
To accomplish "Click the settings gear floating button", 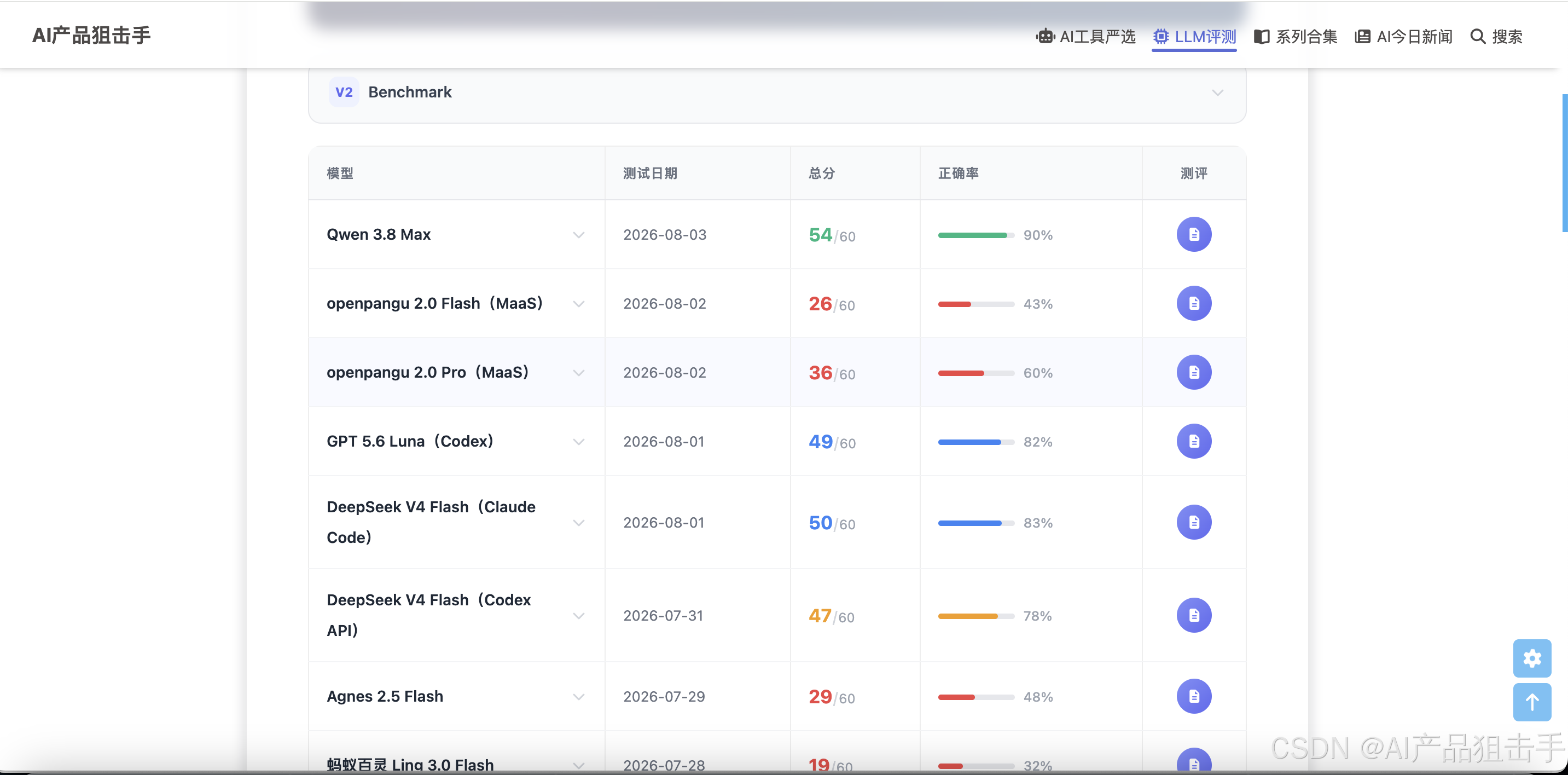I will 1531,658.
